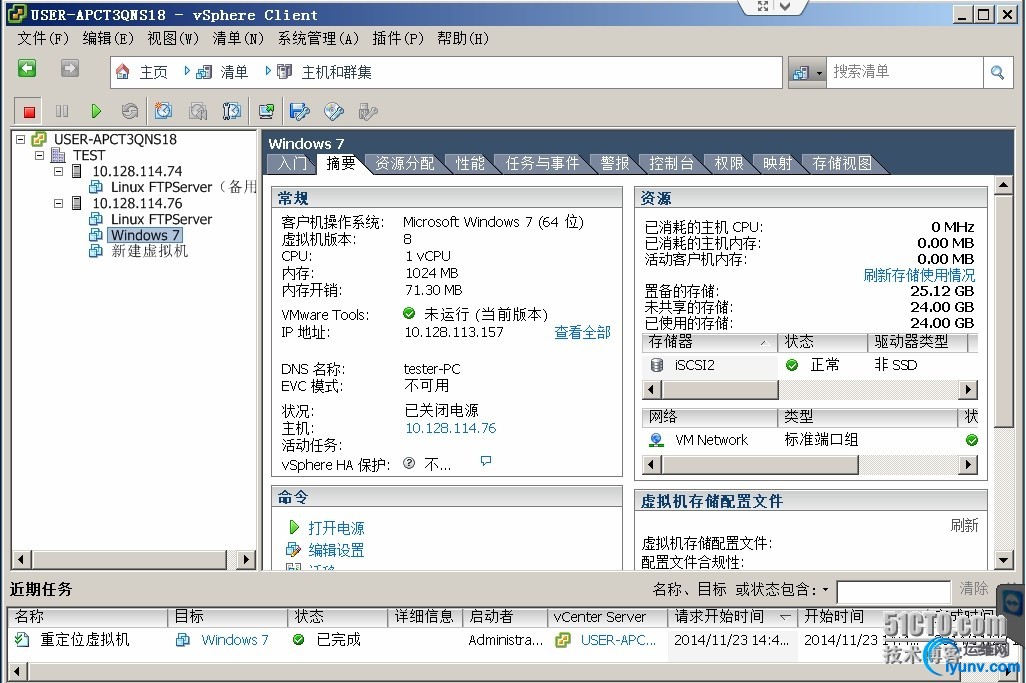This screenshot has height=683, width=1026.
Task: Click network list horizontal scrollbar thumb
Action: 760,465
